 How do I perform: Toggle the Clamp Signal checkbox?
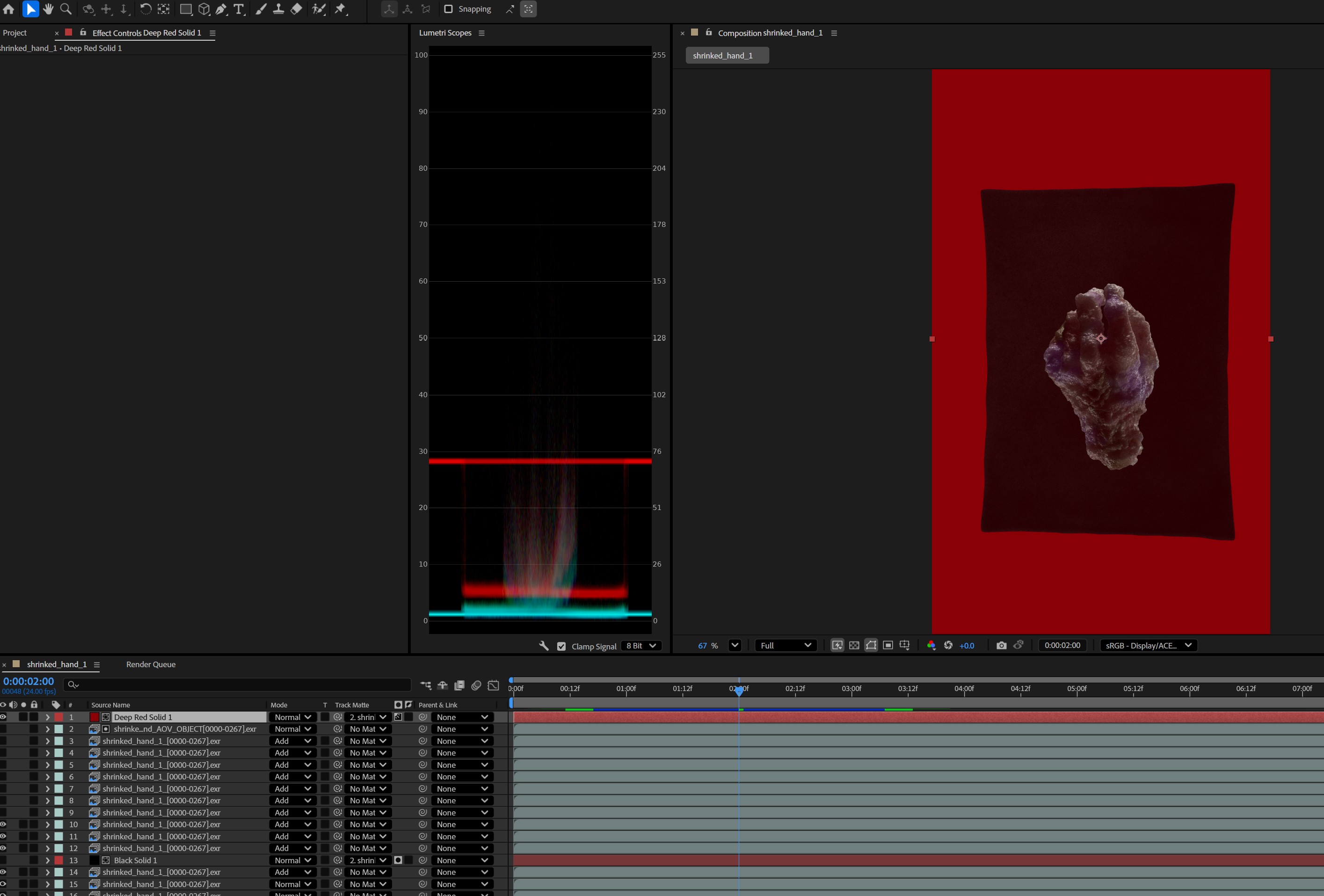click(x=562, y=646)
